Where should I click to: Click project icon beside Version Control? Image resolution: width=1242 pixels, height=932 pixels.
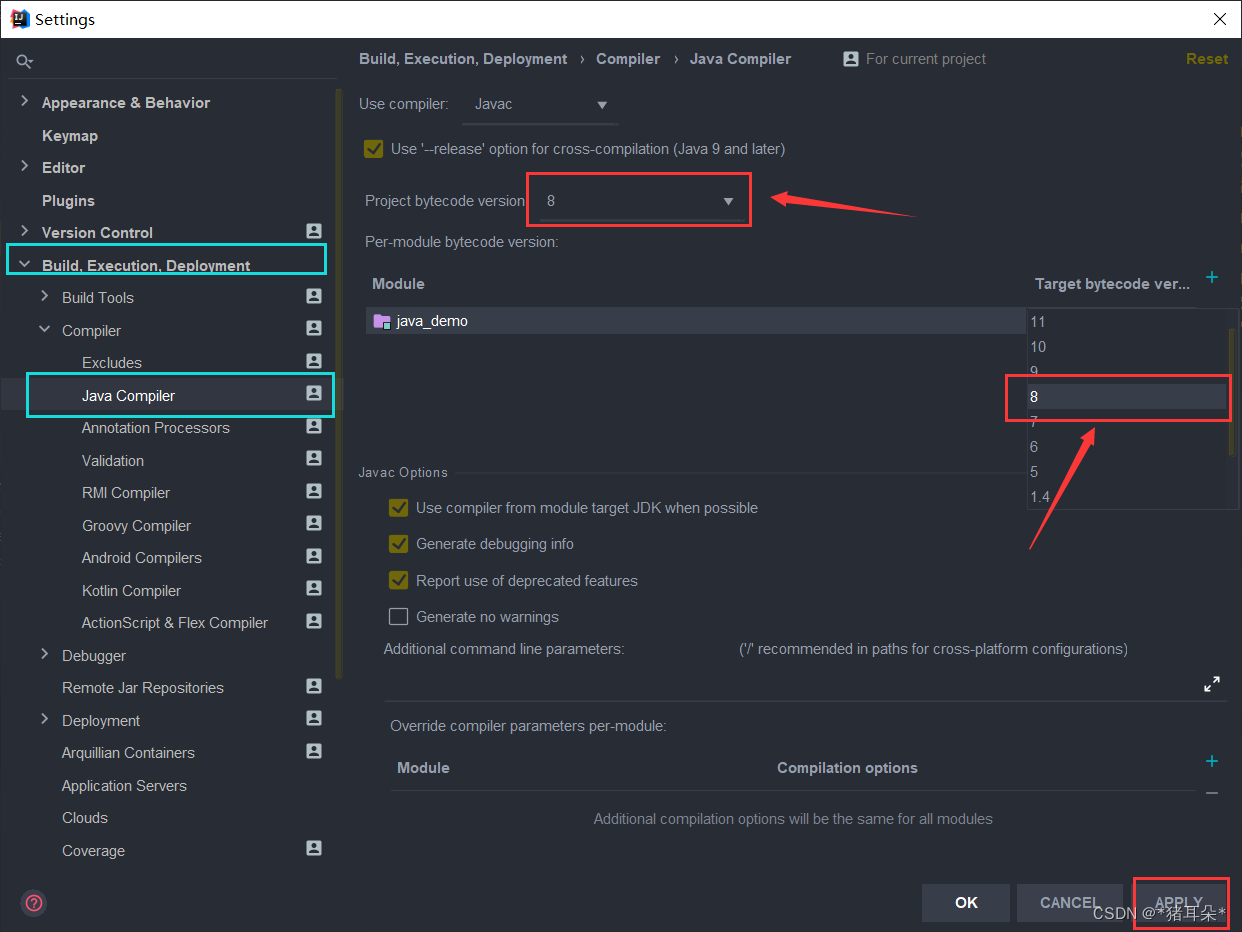coord(314,231)
